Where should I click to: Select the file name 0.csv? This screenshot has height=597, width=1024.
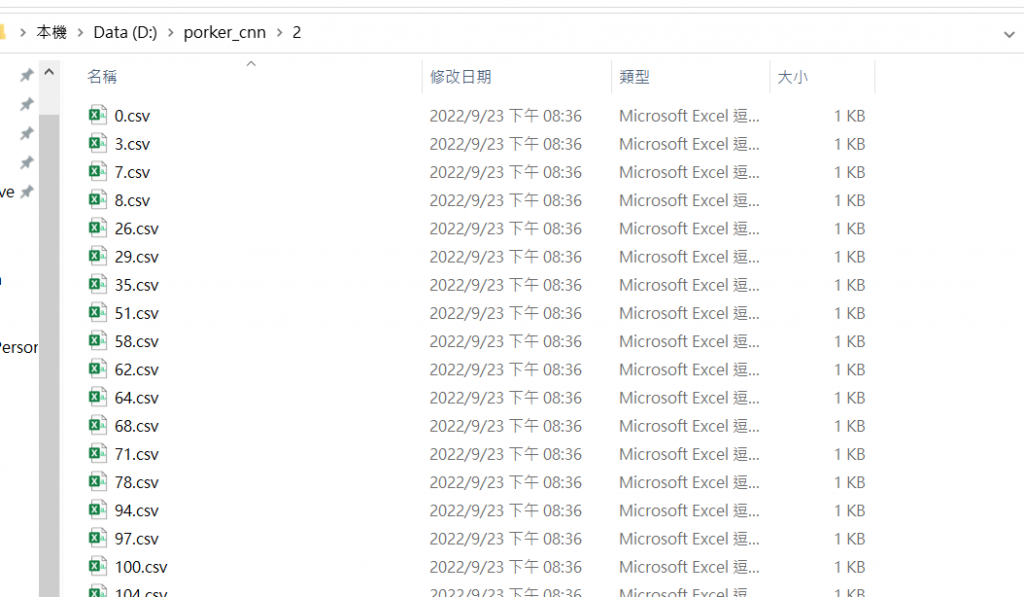click(132, 116)
